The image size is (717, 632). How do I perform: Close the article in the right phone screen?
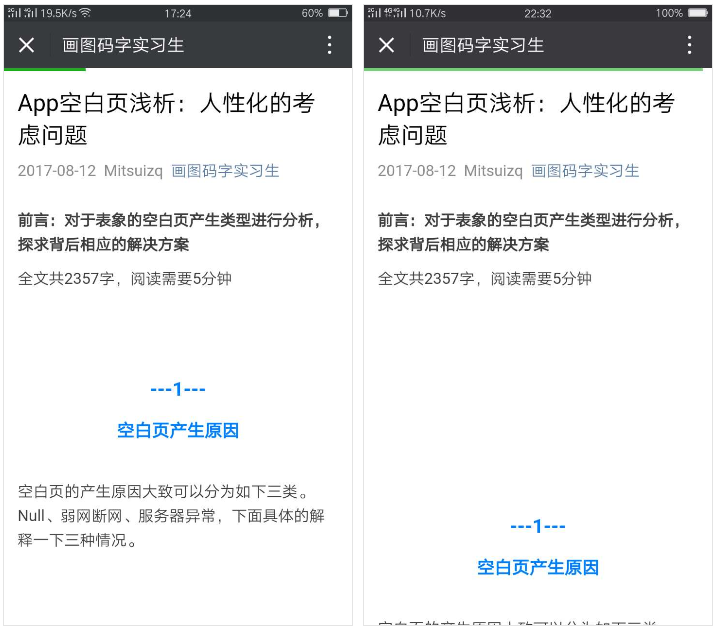387,45
